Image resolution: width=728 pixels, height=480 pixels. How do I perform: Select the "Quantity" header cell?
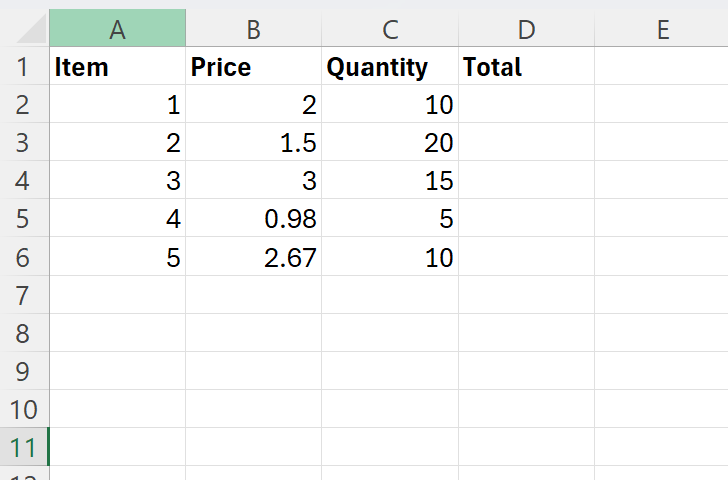click(x=390, y=67)
